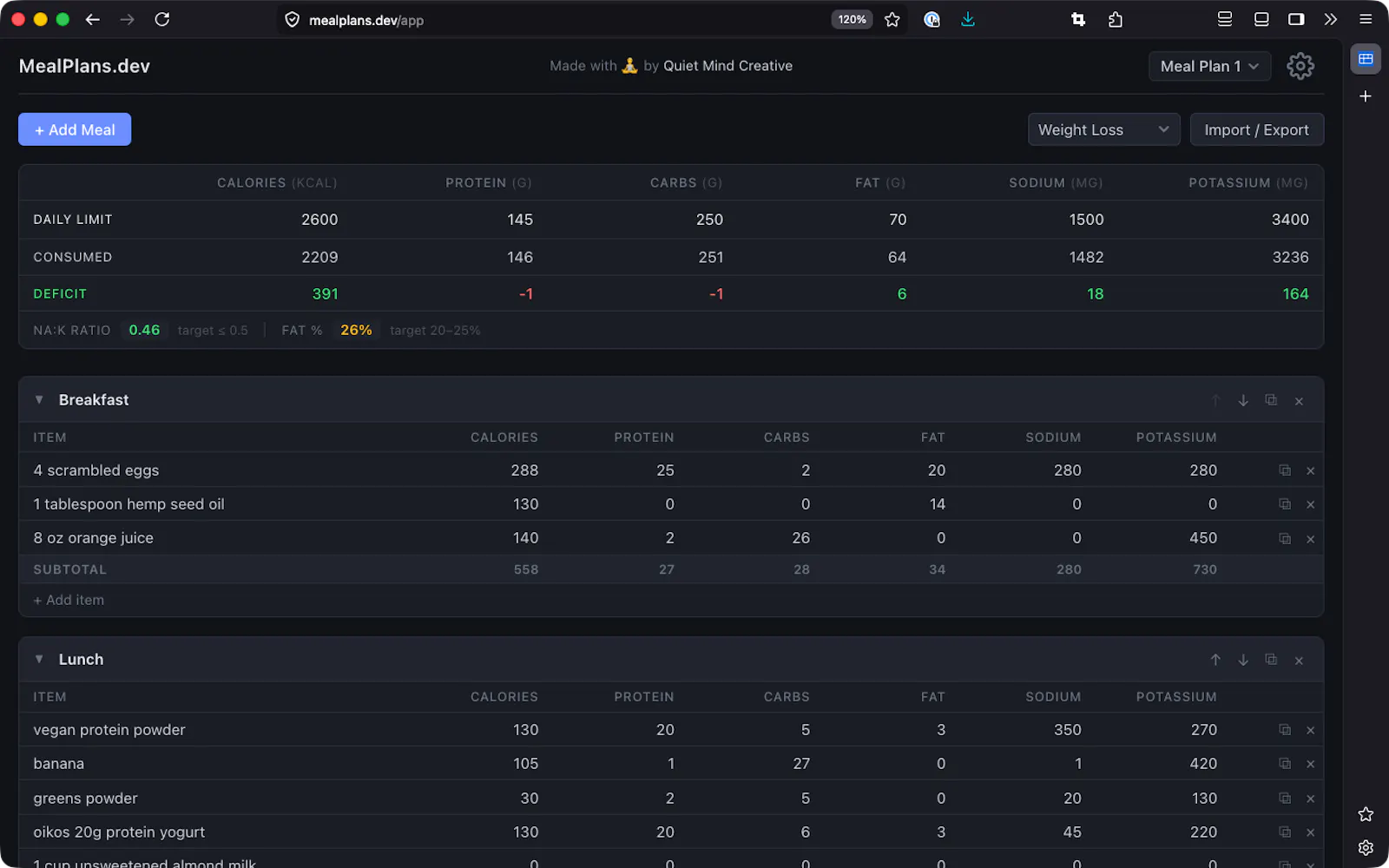
Task: Remove the banana item
Action: pyautogui.click(x=1311, y=764)
